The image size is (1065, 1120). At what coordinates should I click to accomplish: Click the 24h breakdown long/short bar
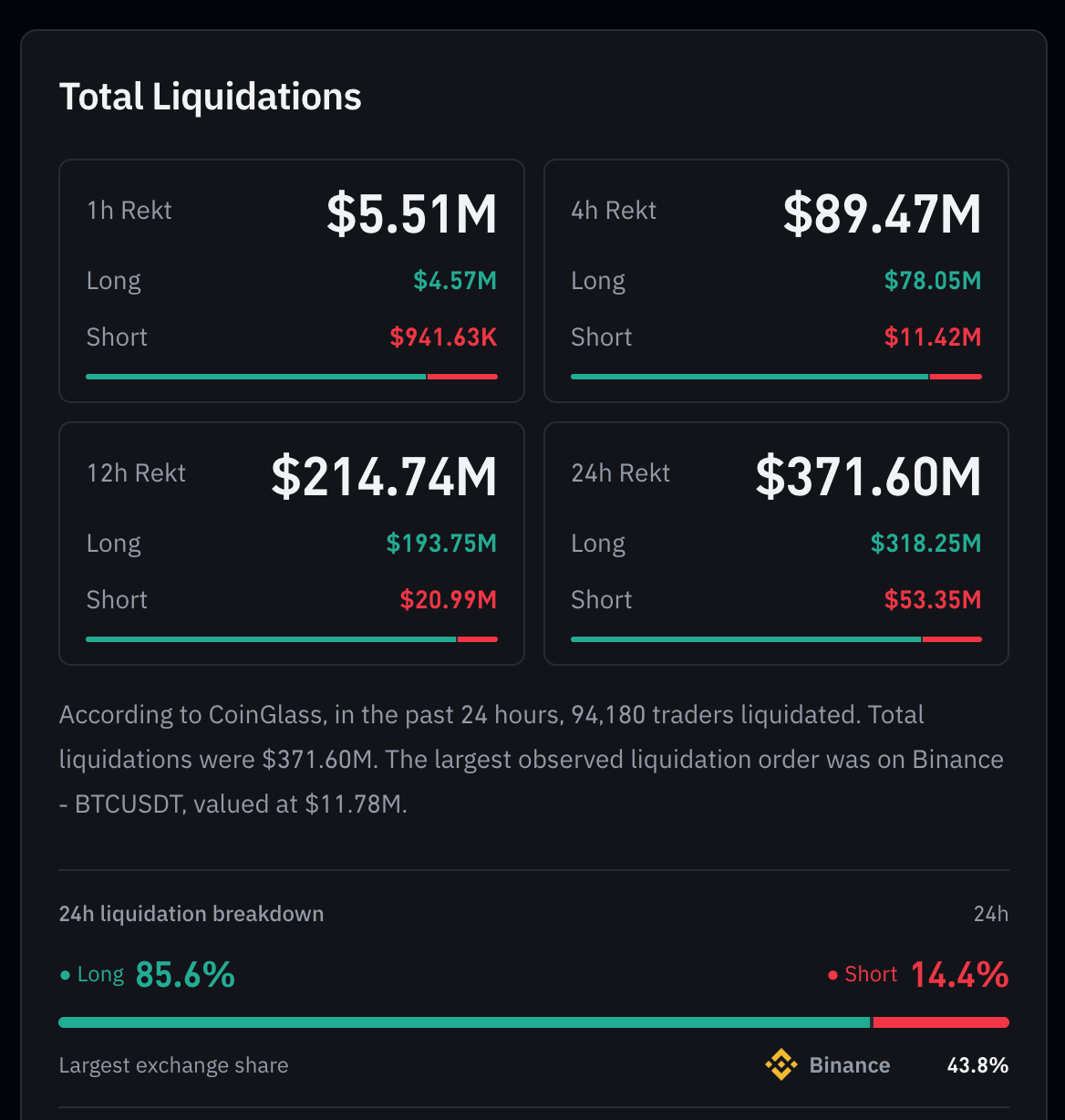point(533,1022)
